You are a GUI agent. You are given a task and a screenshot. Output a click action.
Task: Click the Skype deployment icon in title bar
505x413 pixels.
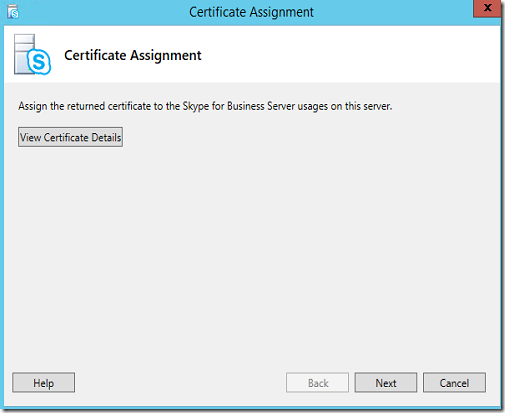pyautogui.click(x=13, y=12)
